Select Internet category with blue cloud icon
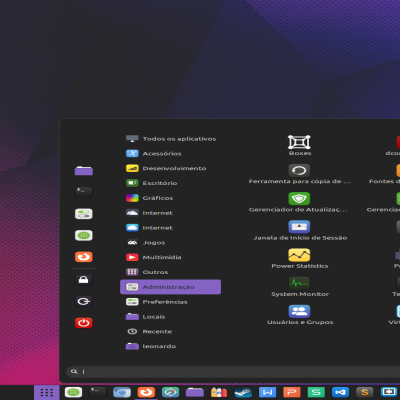400x400 pixels. (x=170, y=228)
